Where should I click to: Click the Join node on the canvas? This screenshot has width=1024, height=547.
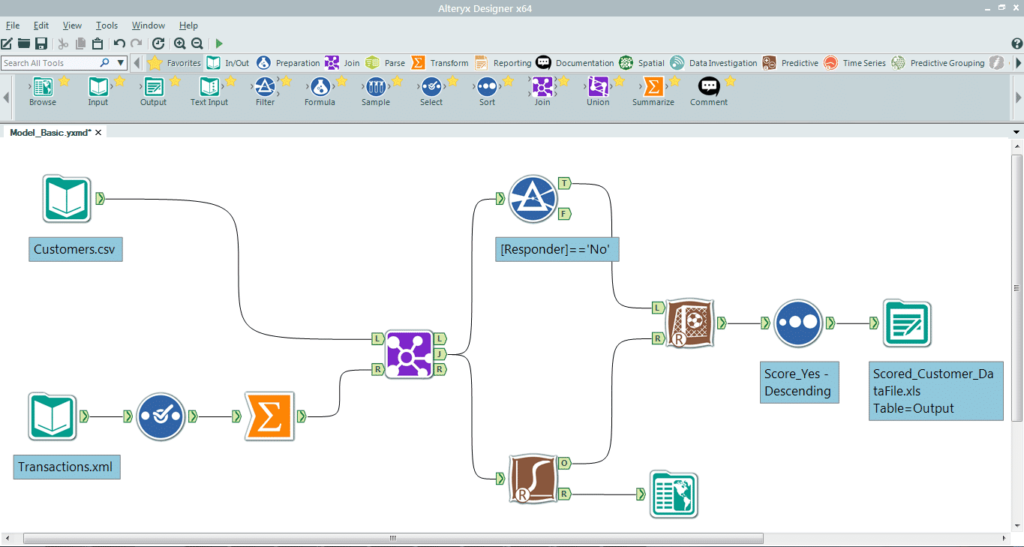click(408, 354)
